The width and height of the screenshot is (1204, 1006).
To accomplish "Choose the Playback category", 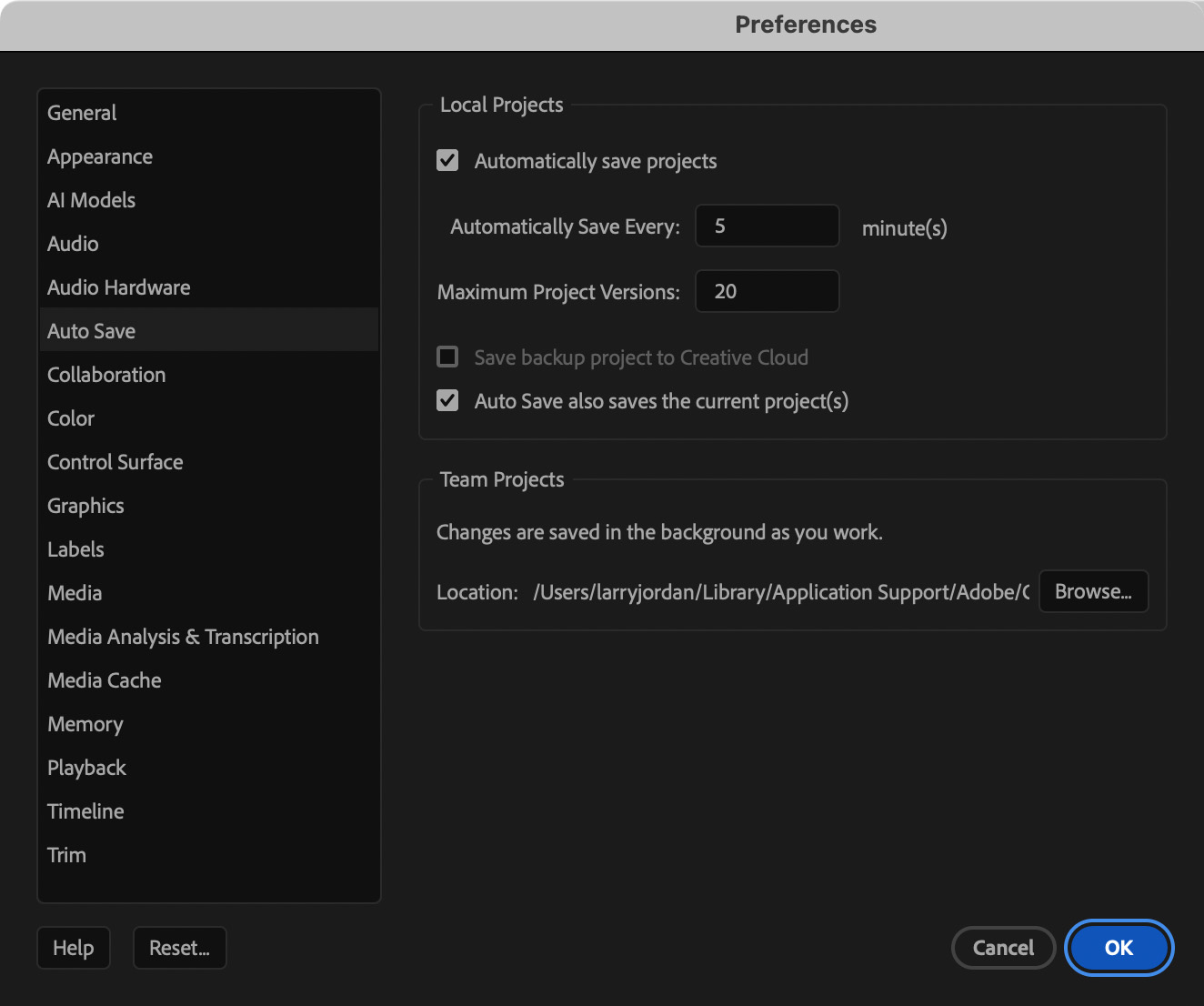I will [86, 768].
